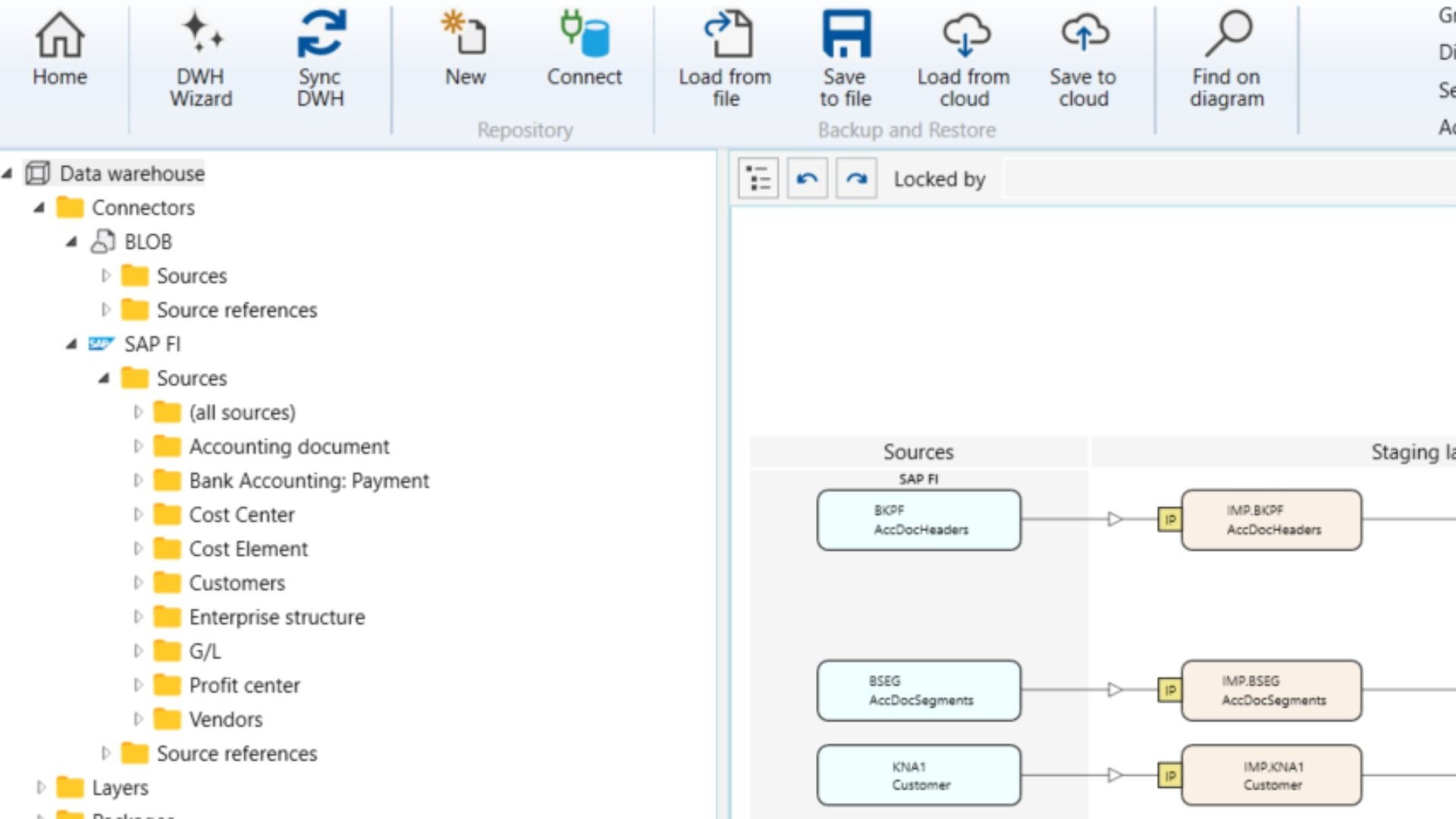Viewport: 1456px width, 819px height.
Task: Expand the Customers folder
Action: tap(139, 582)
